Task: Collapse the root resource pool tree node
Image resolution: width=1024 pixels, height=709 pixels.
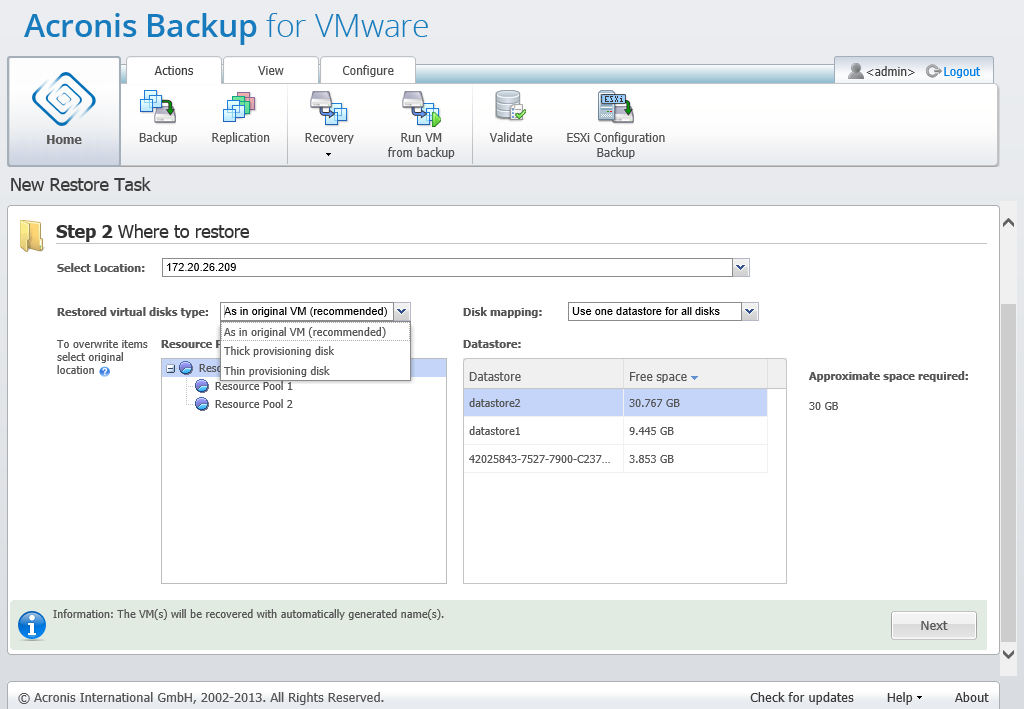Action: [171, 369]
